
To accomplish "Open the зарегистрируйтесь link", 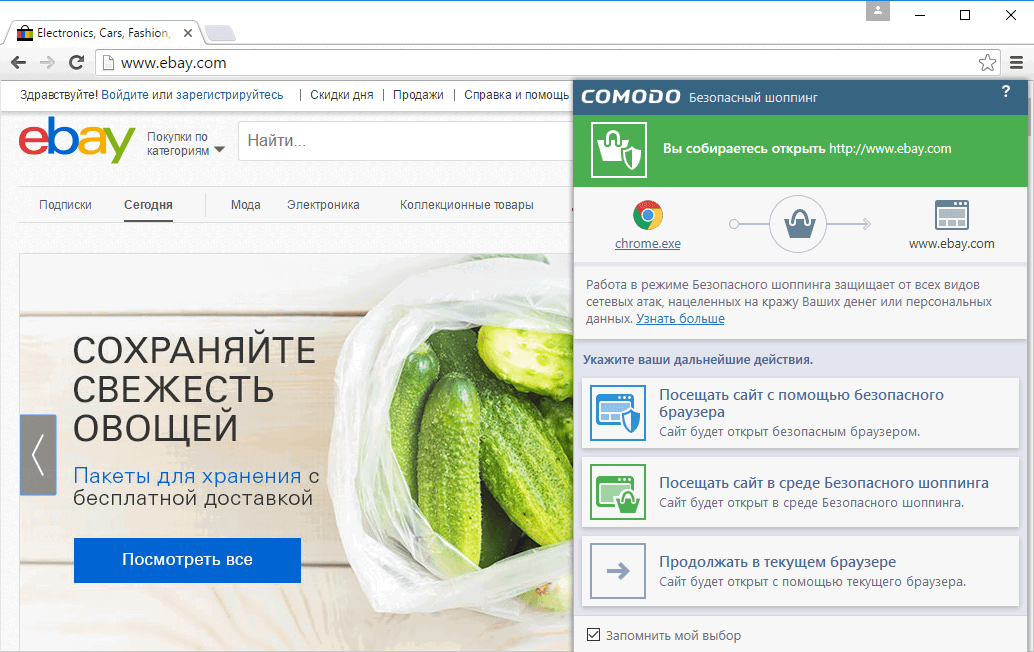I will (229, 95).
